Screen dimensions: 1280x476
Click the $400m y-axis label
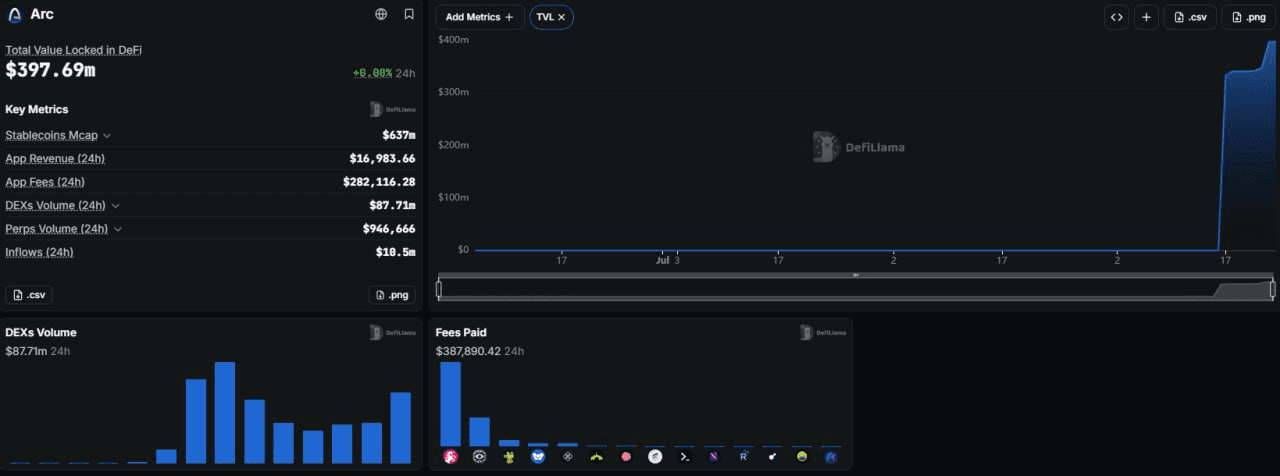click(454, 39)
